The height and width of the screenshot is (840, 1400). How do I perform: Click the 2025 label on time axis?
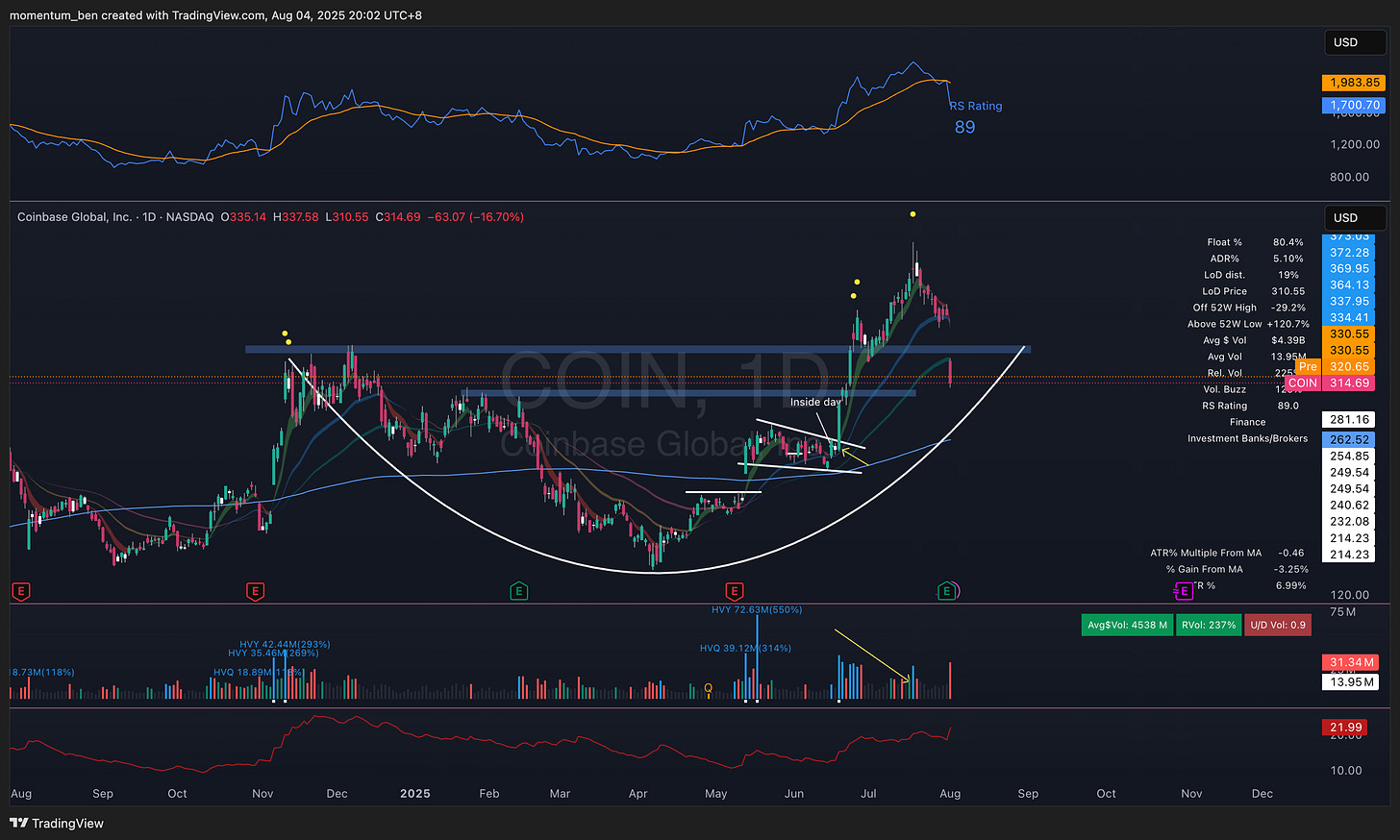coord(414,794)
